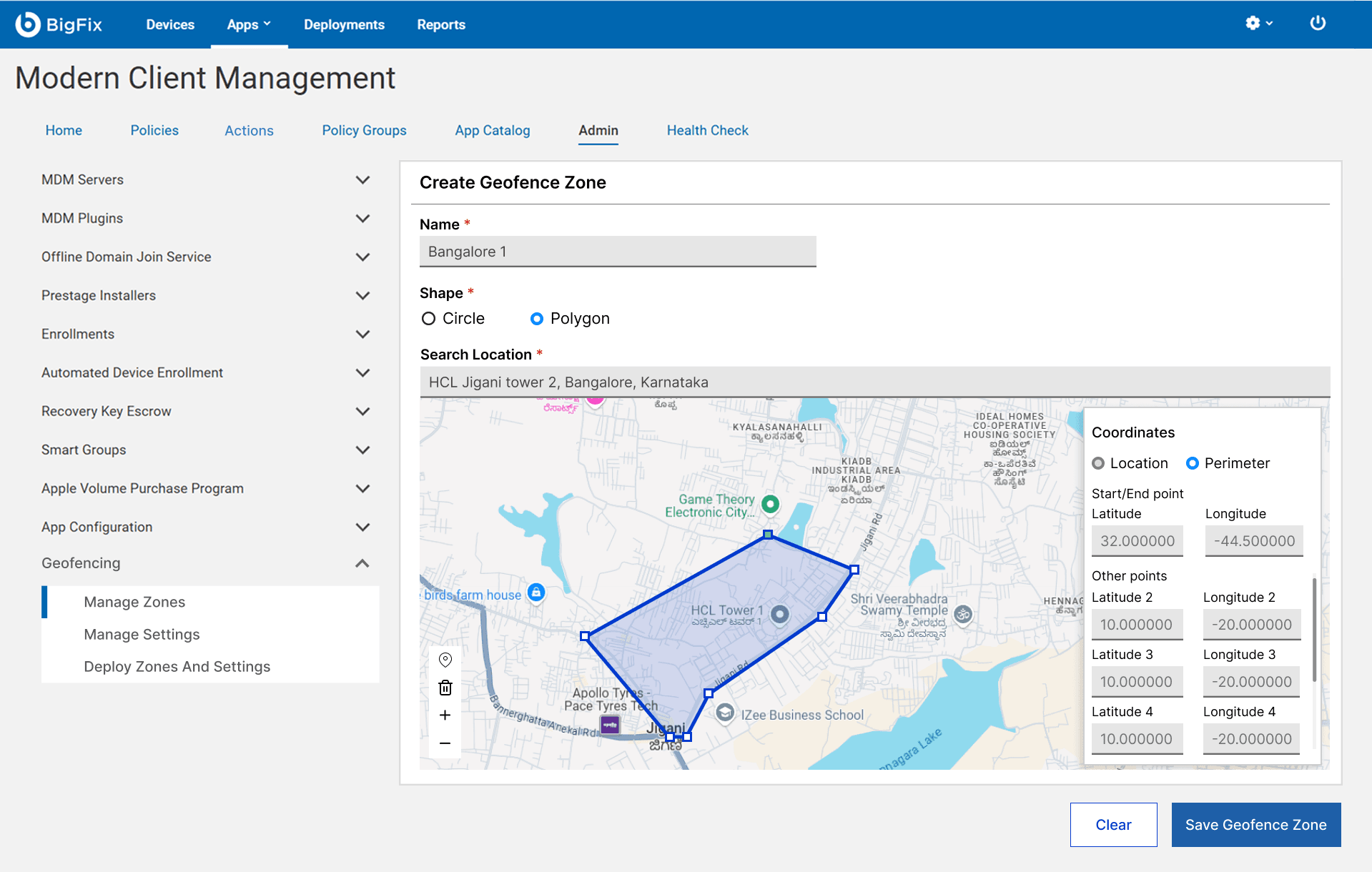This screenshot has width=1372, height=872.
Task: Open the Apps dropdown menu
Action: (249, 24)
